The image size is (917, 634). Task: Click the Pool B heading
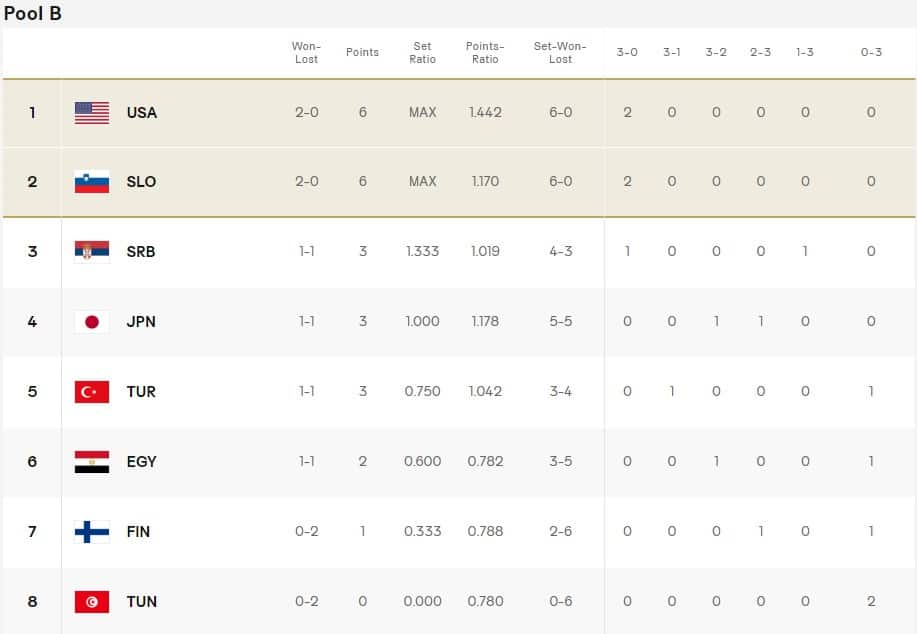[x=33, y=14]
